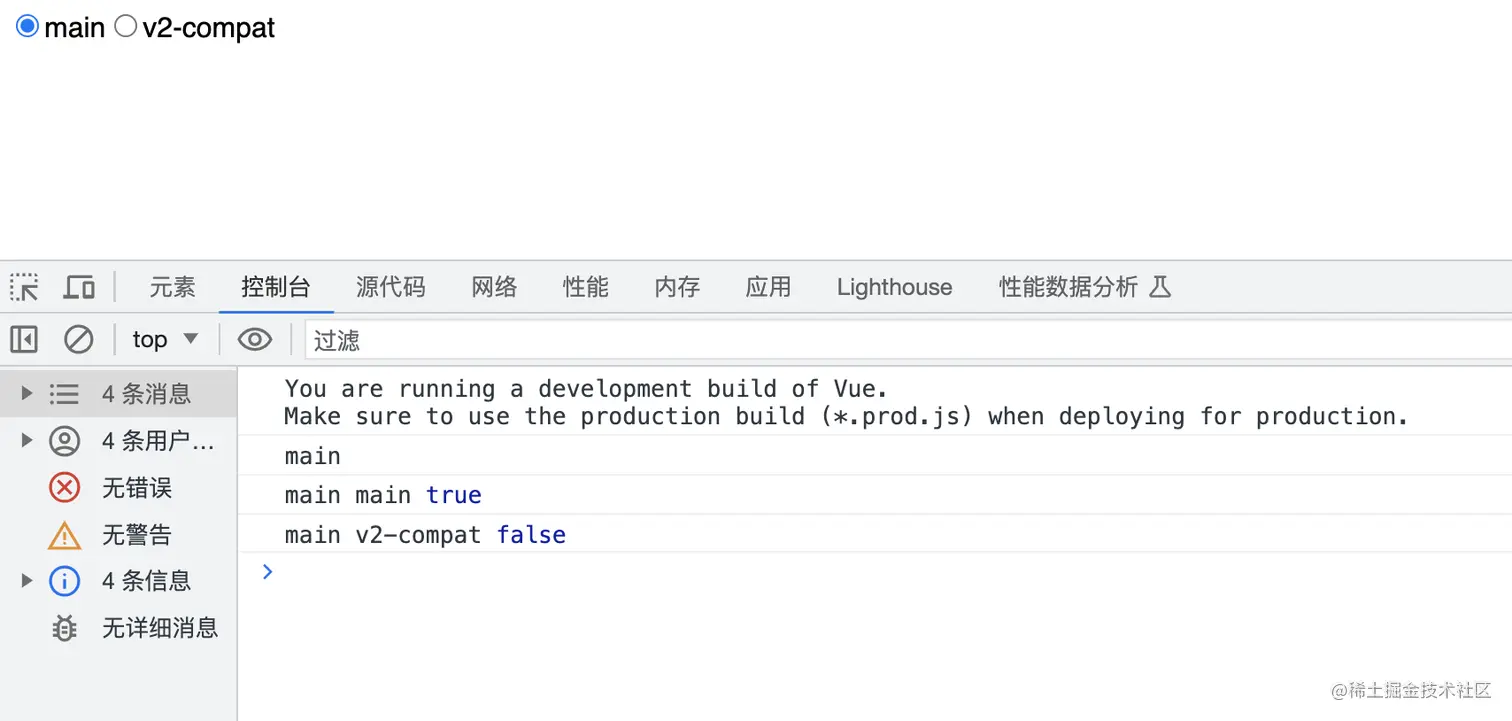The height and width of the screenshot is (721, 1512).
Task: Expand the 4 条消息 group
Action: [27, 393]
